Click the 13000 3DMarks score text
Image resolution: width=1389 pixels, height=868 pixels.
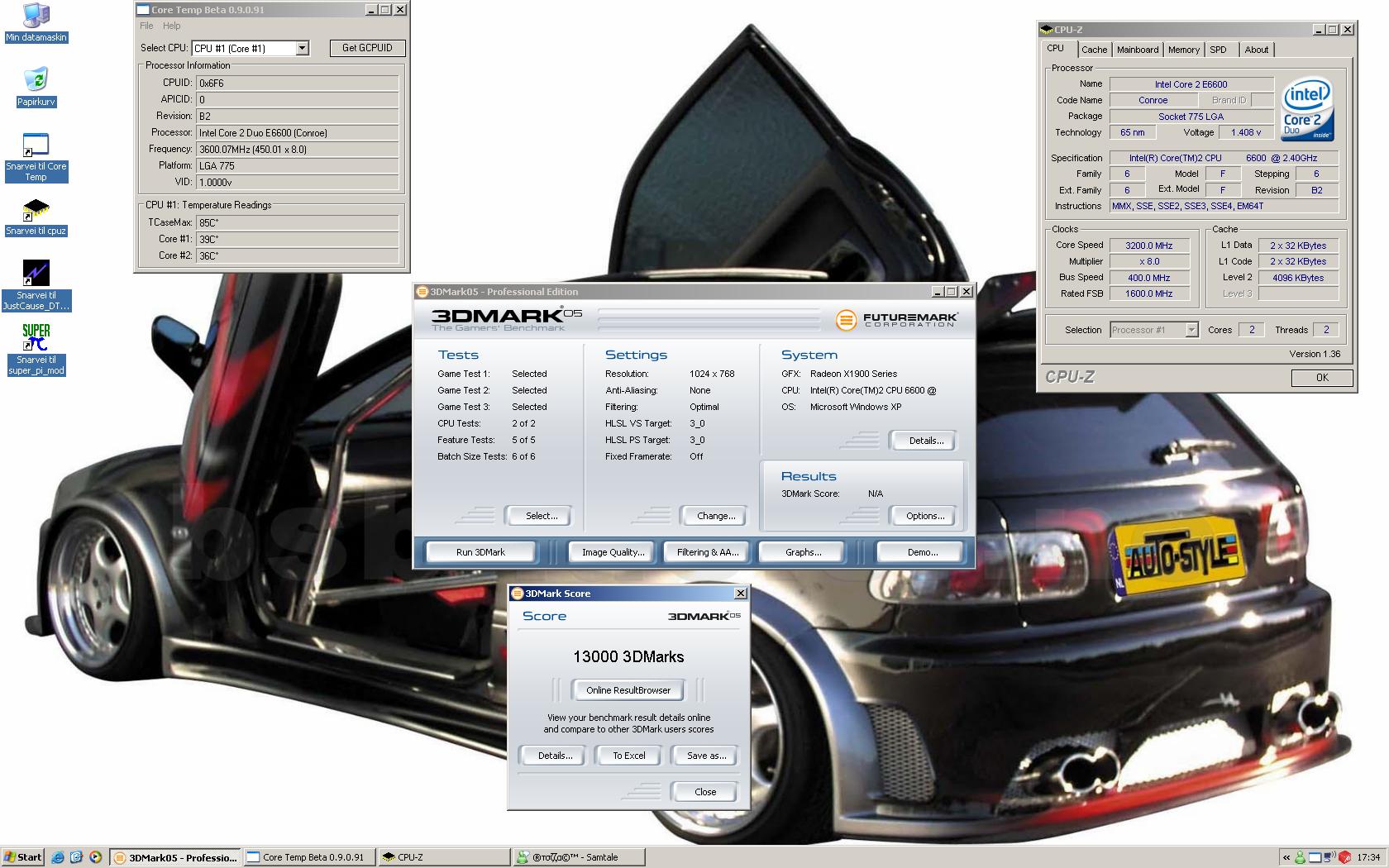pos(628,657)
